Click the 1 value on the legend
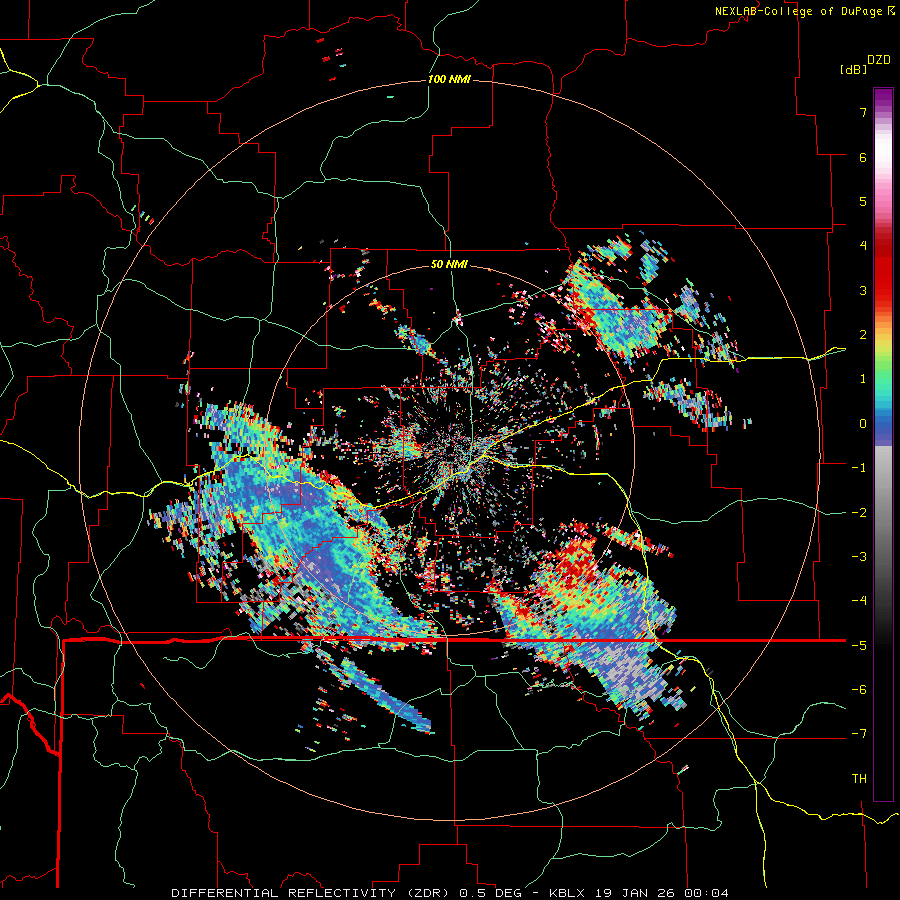 [863, 379]
